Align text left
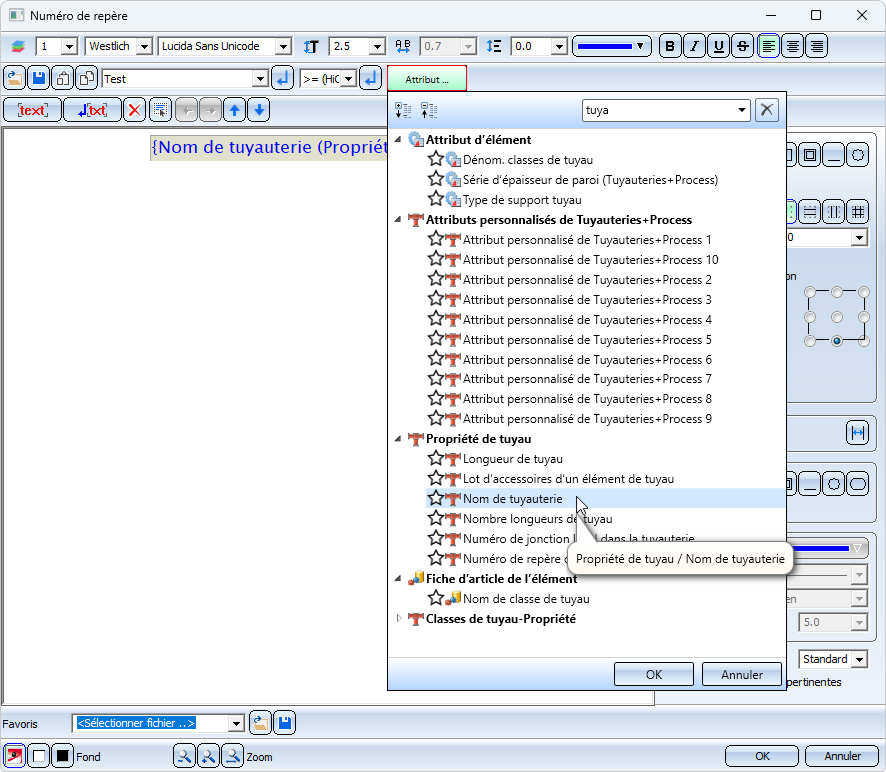The width and height of the screenshot is (886, 772). 768,46
